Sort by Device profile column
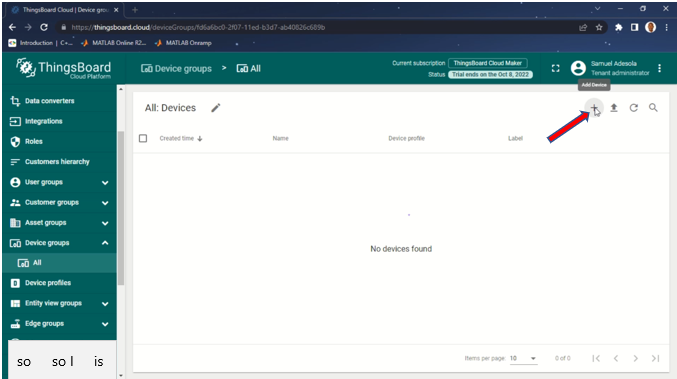Screen dimensions: 677x379 [406, 138]
